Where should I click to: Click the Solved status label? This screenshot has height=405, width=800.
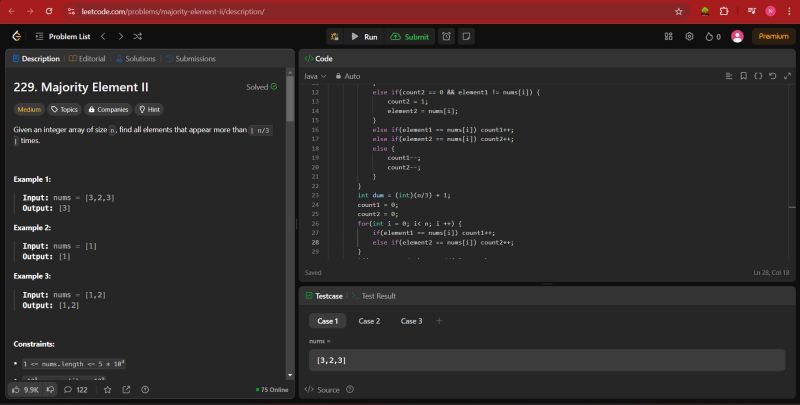pyautogui.click(x=262, y=87)
